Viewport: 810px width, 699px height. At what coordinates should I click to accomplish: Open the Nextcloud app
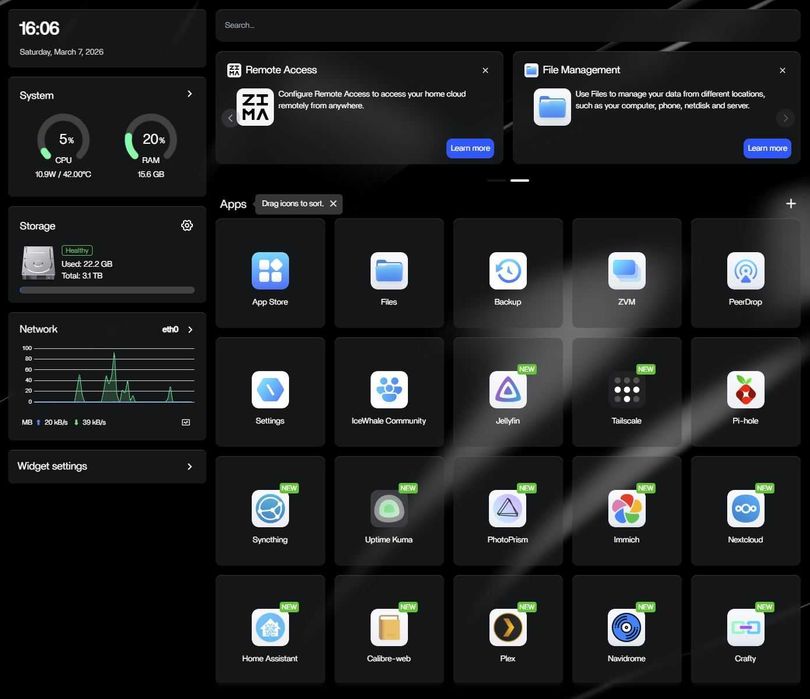pyautogui.click(x=745, y=509)
